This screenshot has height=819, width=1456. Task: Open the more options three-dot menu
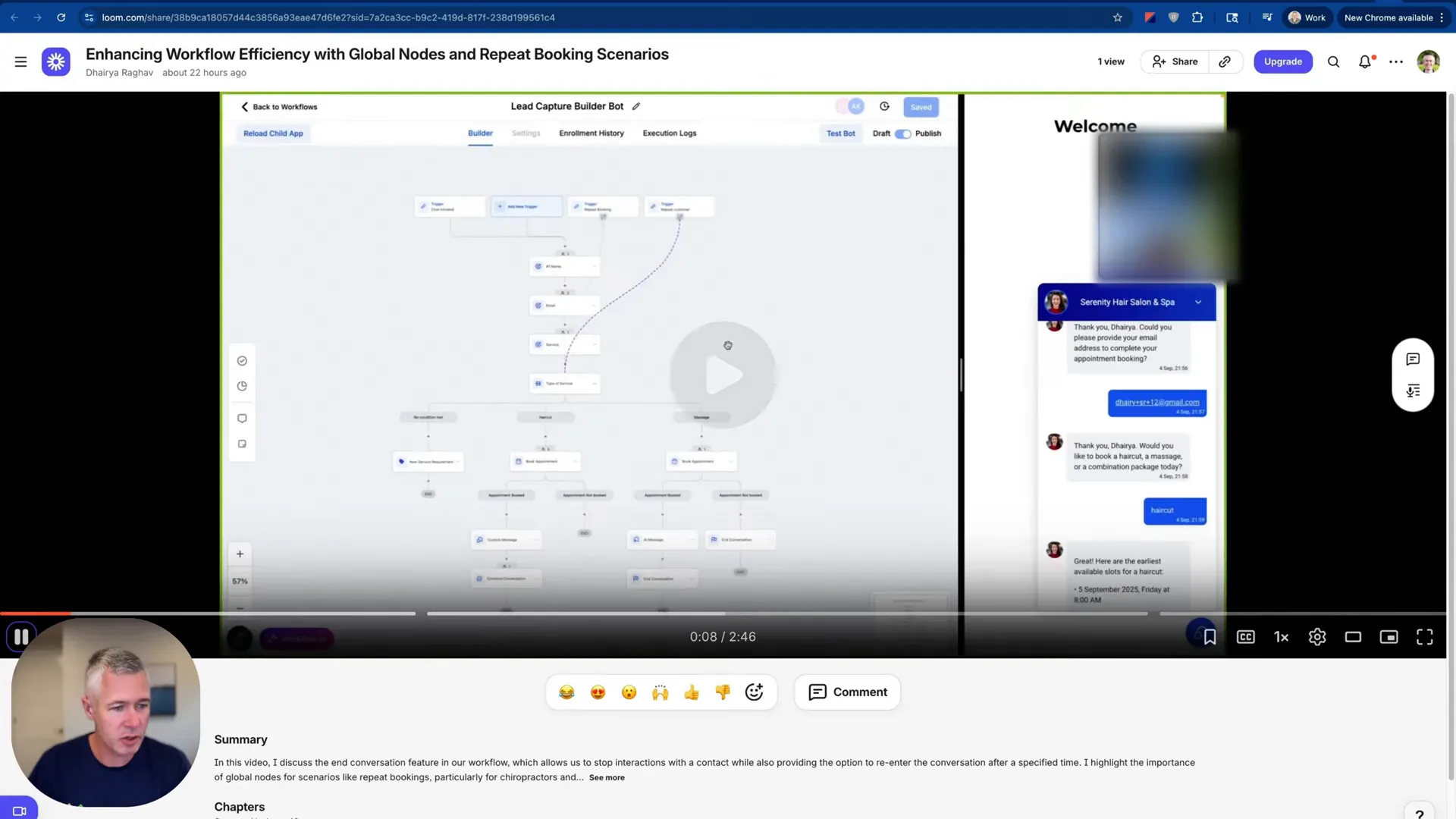coord(1396,61)
